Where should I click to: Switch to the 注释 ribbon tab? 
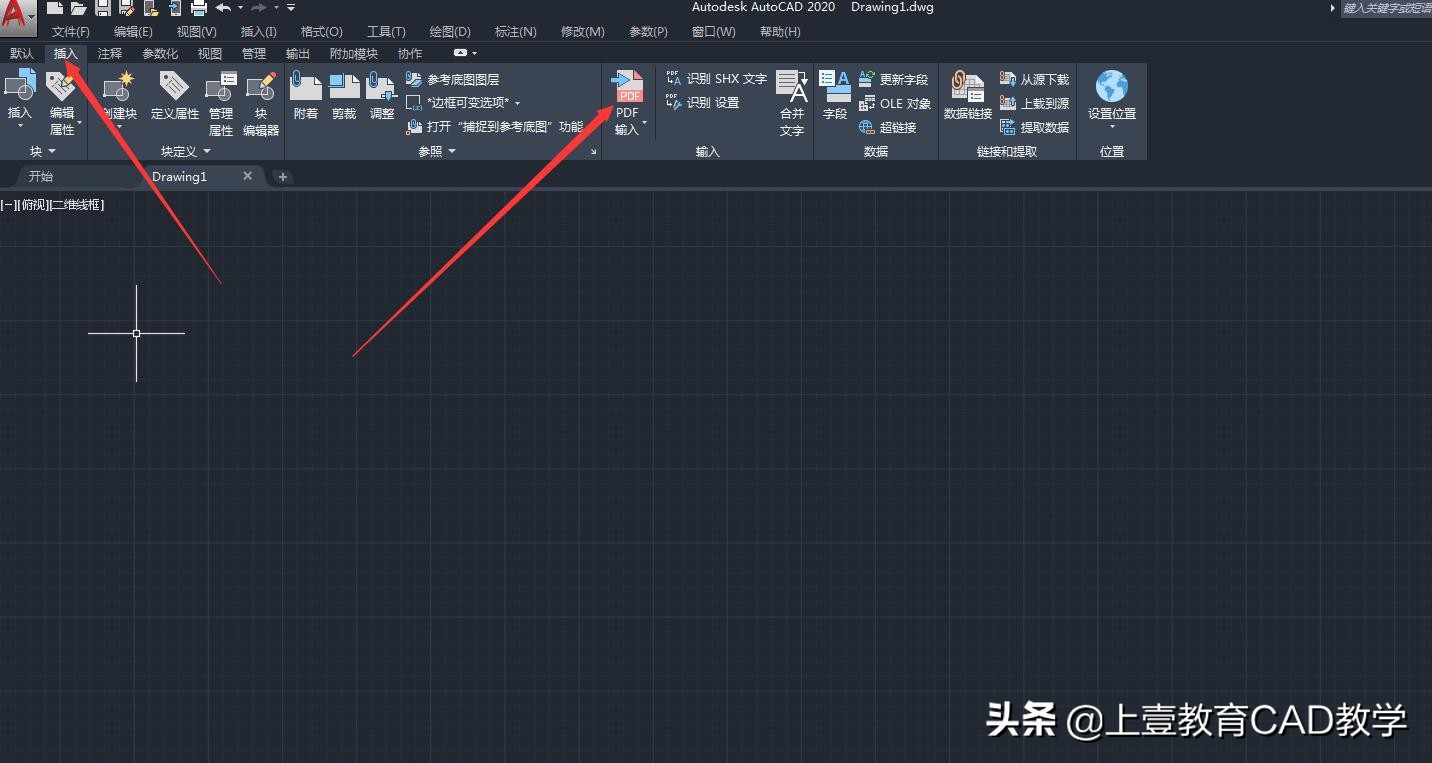pos(110,53)
